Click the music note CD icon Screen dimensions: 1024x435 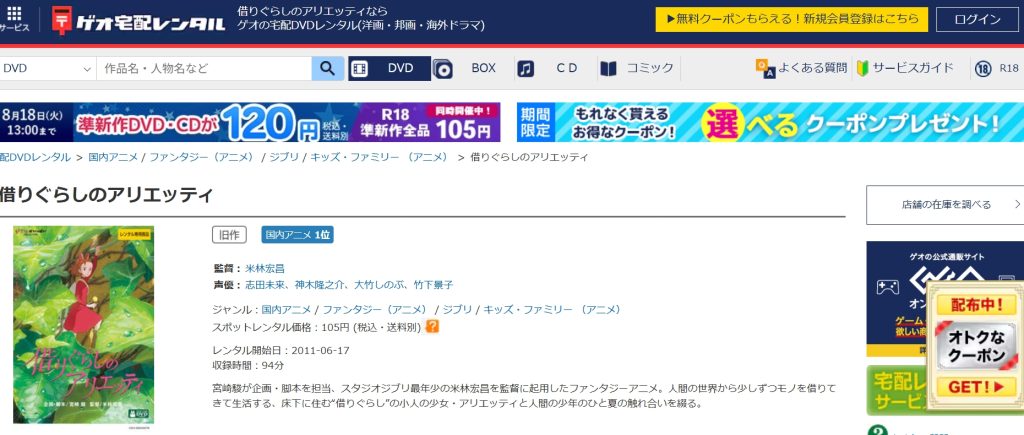tap(526, 69)
